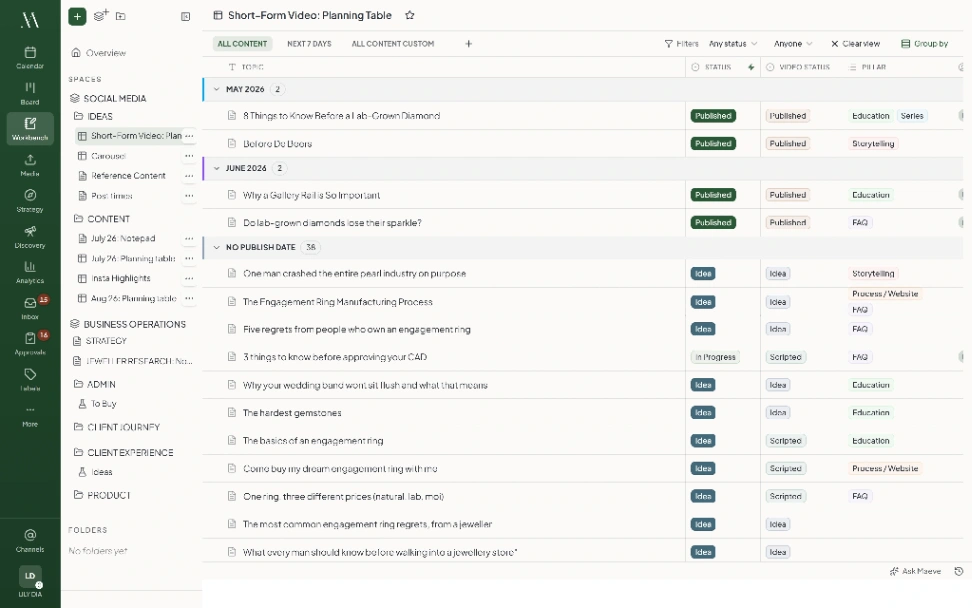This screenshot has width=972, height=608.
Task: Click the add space layers icon
Action: click(x=100, y=15)
